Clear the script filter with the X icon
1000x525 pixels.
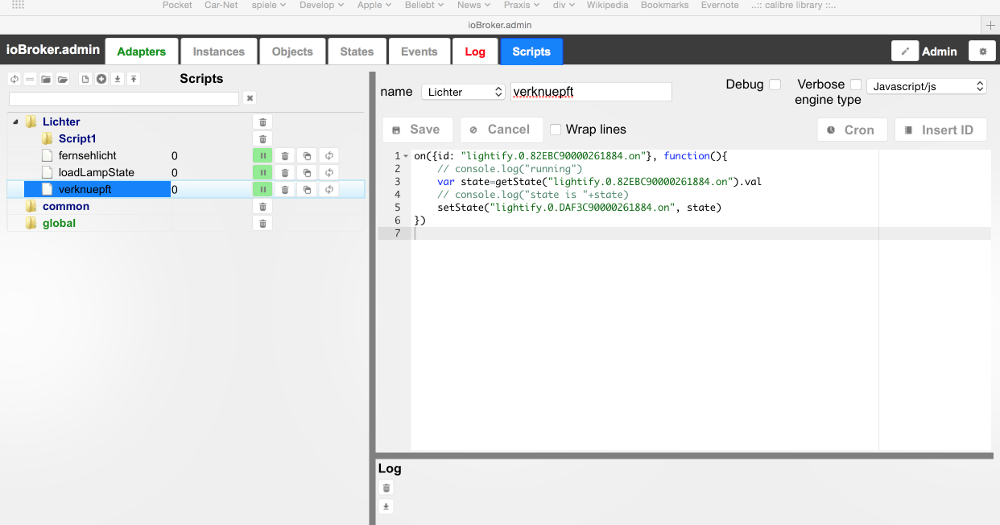coord(250,98)
